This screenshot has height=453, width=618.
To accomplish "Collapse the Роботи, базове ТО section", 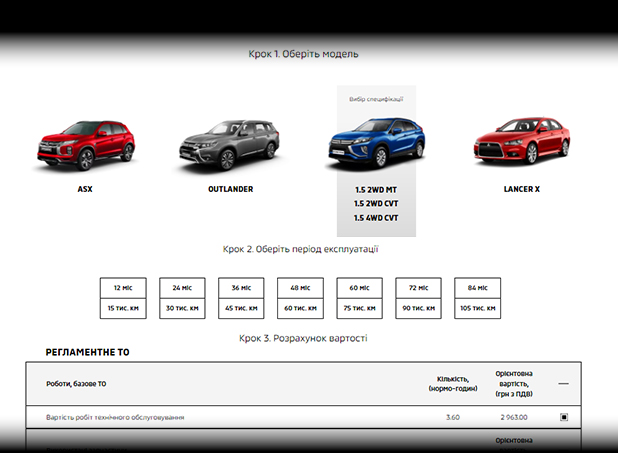I will click(564, 384).
